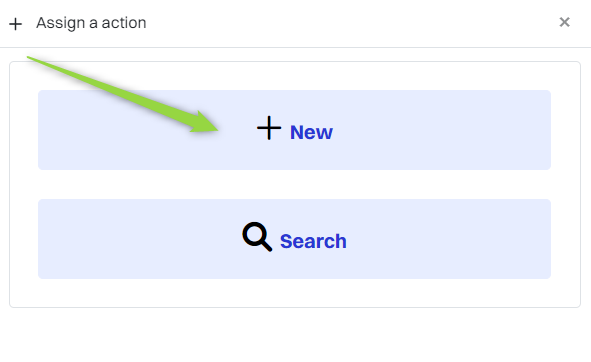This screenshot has width=591, height=362.
Task: Choose the New option tile
Action: [x=294, y=130]
